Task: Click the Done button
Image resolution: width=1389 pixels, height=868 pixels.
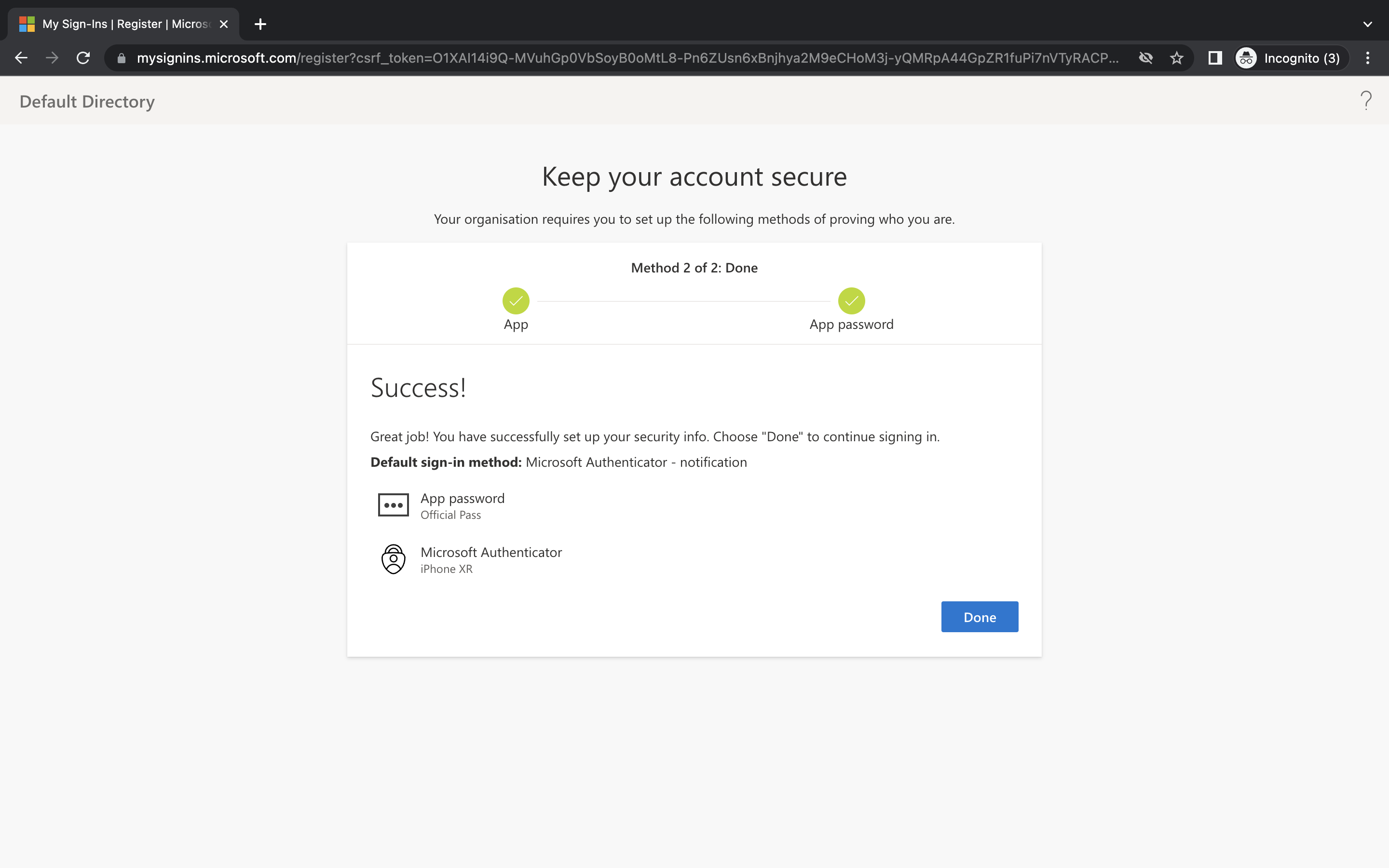Action: 979,617
